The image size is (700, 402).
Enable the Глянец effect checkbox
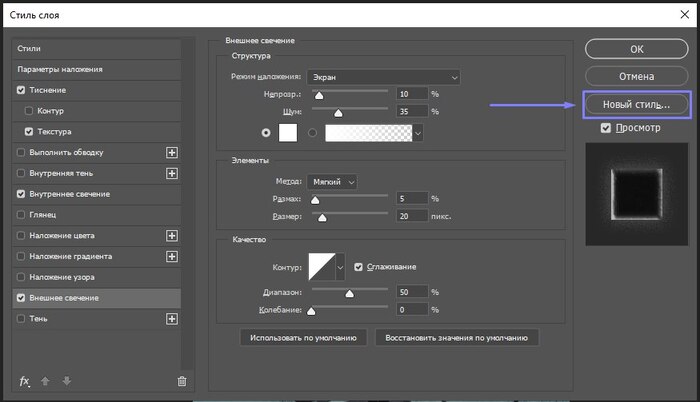tap(22, 214)
